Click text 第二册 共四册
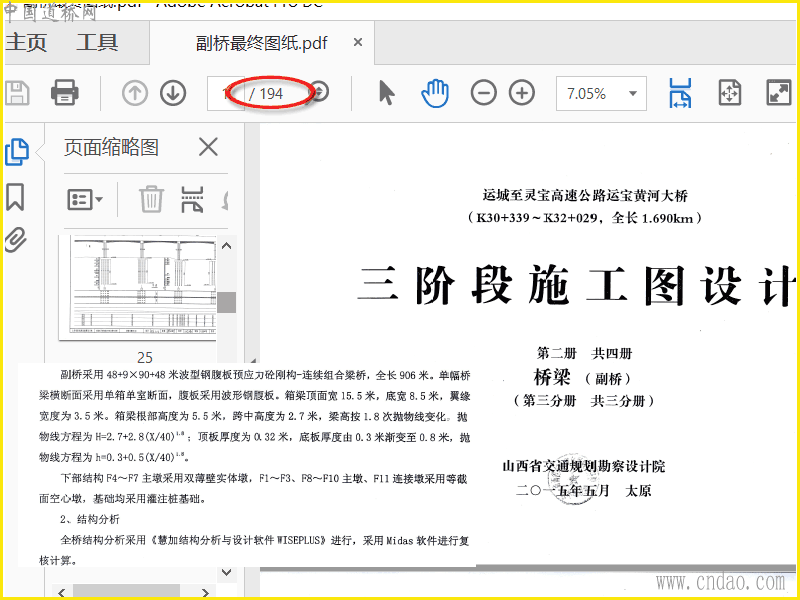Image resolution: width=800 pixels, height=600 pixels. point(584,353)
